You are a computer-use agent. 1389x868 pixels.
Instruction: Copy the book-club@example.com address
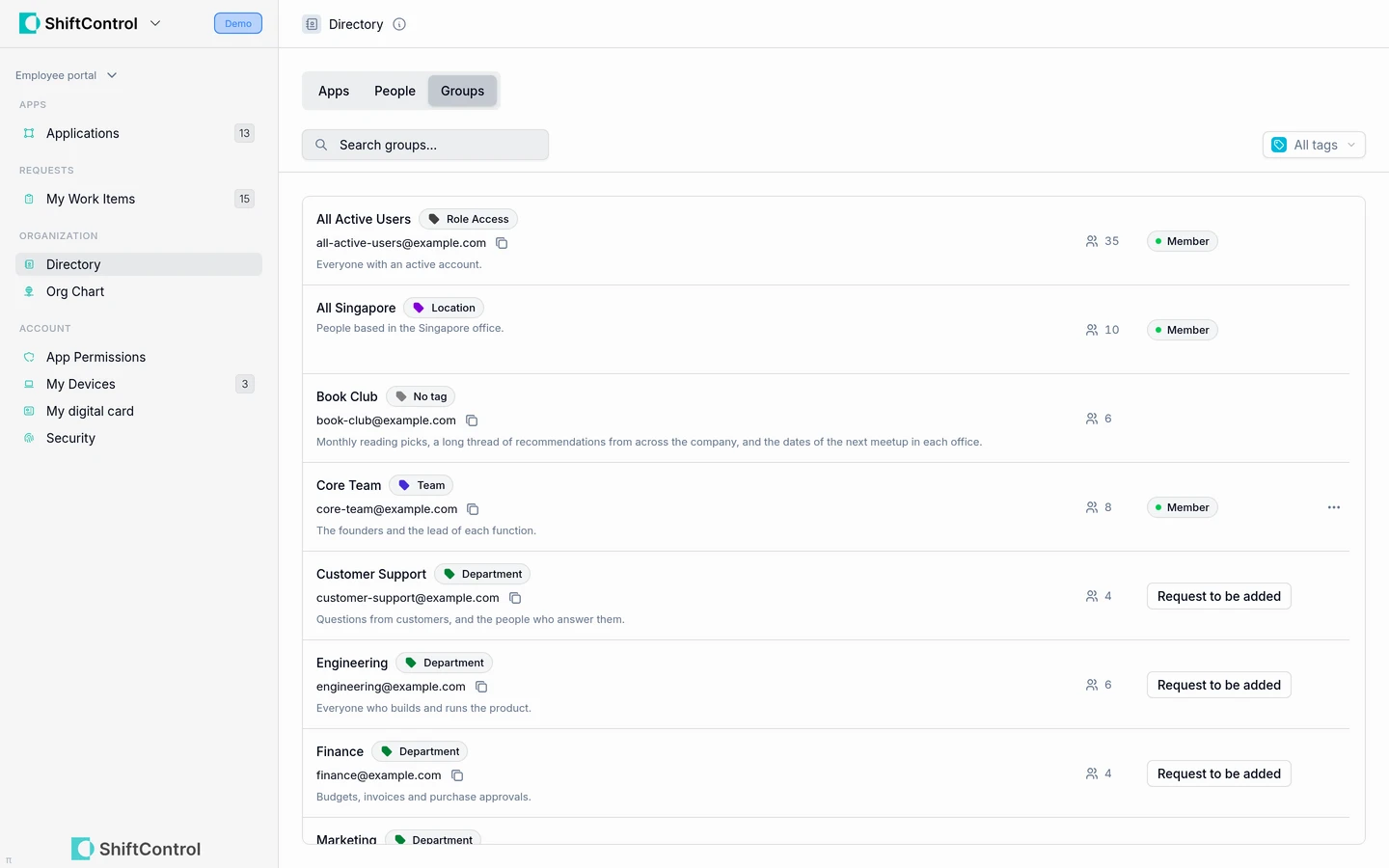[x=472, y=420]
